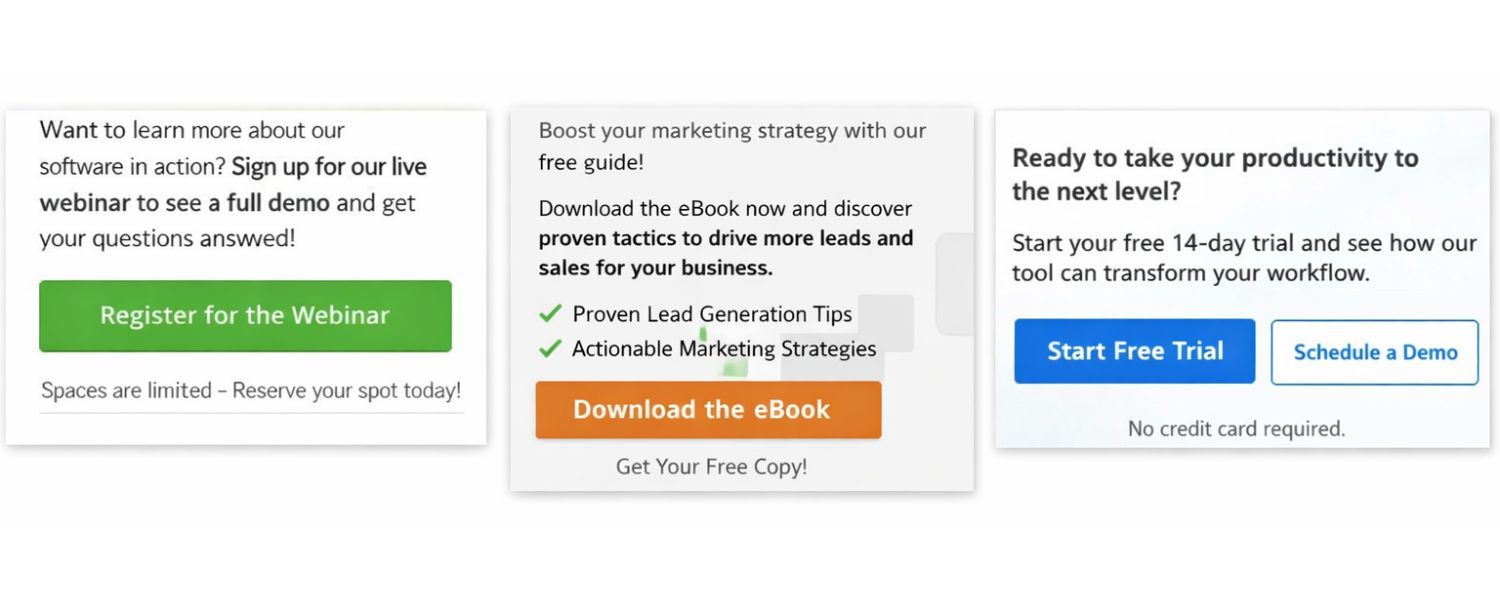
Task: Click the 'Spaces are limited' caption
Action: click(x=251, y=390)
